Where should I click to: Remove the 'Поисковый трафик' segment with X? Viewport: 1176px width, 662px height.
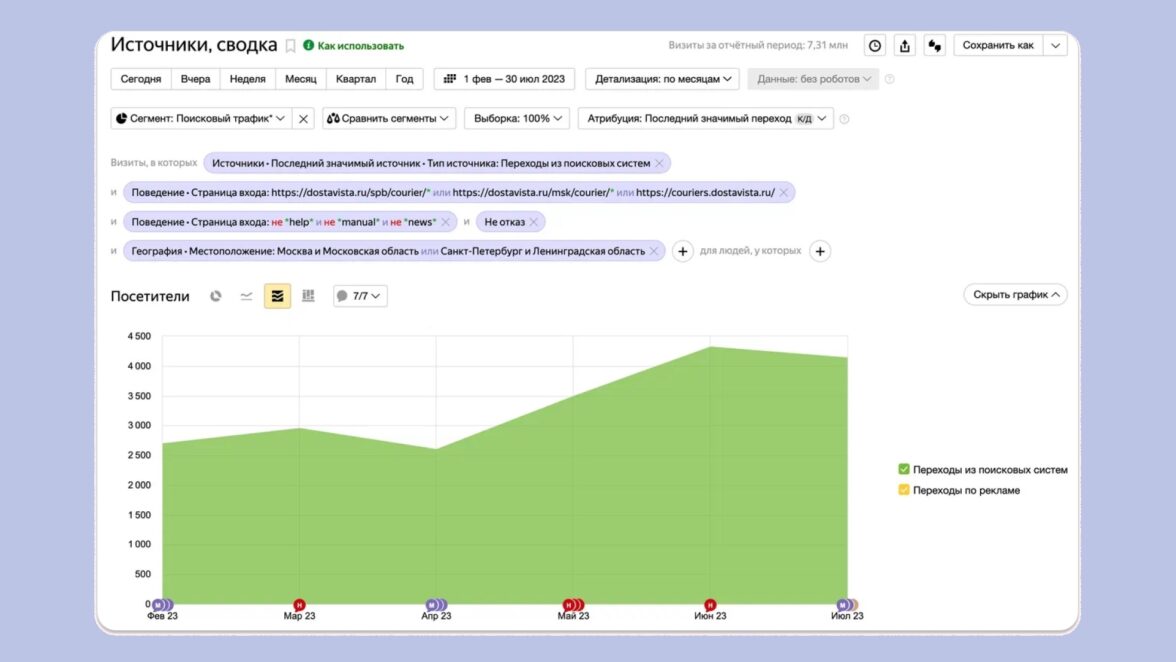[304, 119]
